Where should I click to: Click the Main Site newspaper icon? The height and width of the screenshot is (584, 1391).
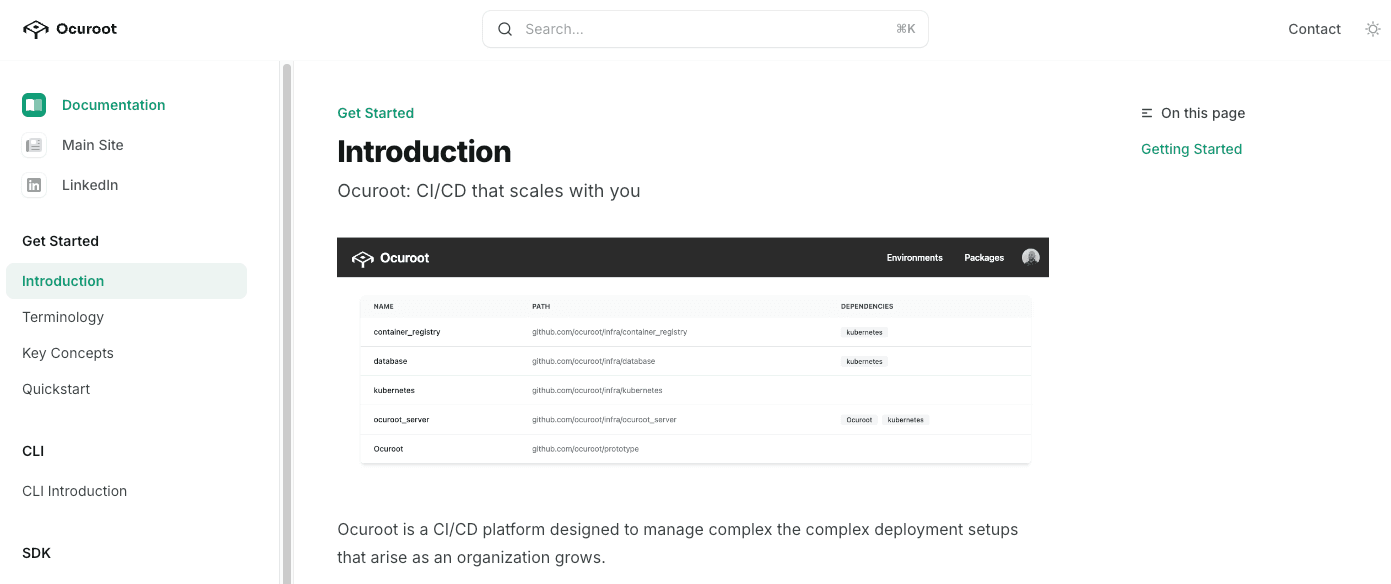click(34, 145)
